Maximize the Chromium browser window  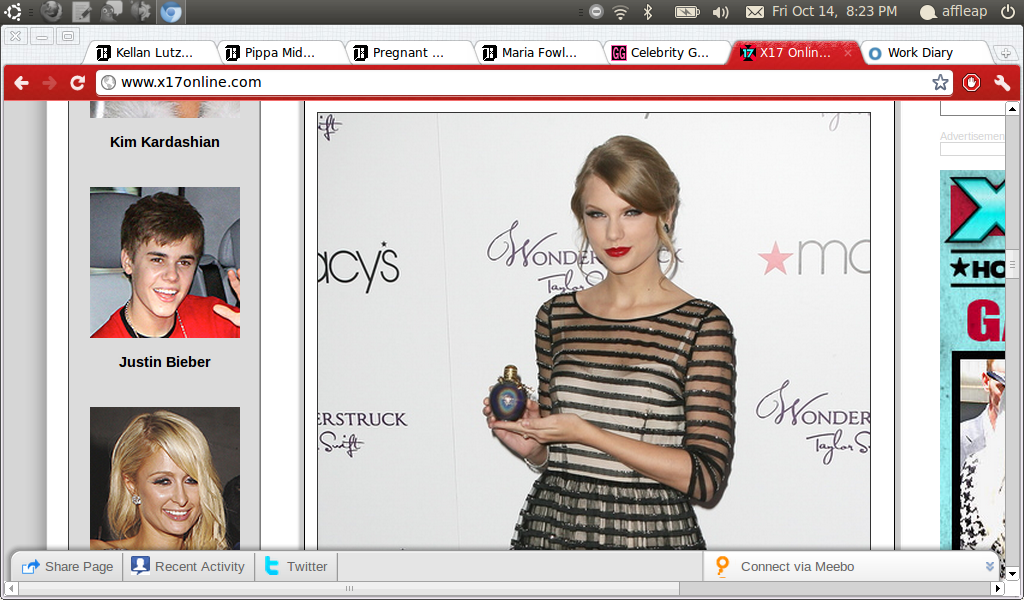coord(67,37)
